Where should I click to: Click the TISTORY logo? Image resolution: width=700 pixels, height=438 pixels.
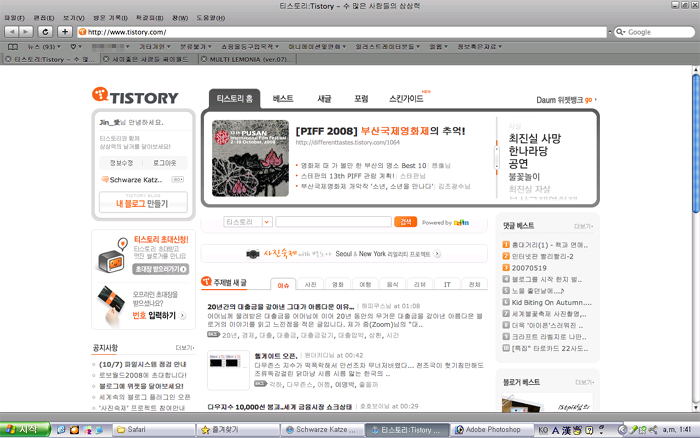click(135, 96)
